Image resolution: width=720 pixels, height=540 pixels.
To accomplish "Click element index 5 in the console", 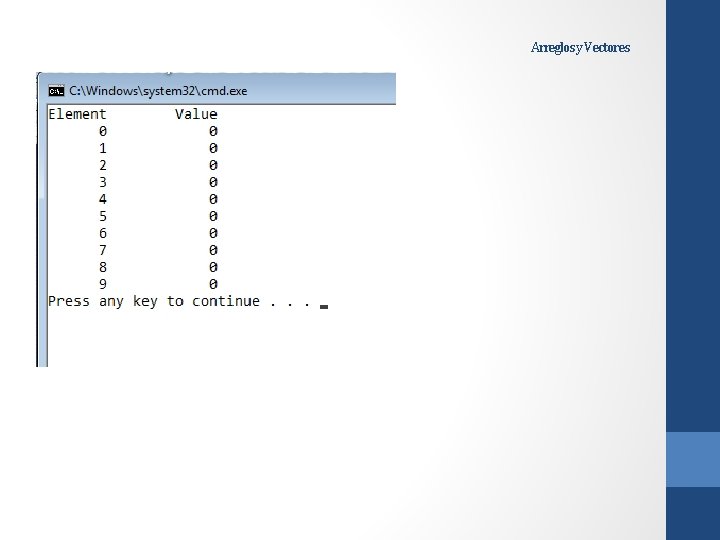I will tap(103, 216).
